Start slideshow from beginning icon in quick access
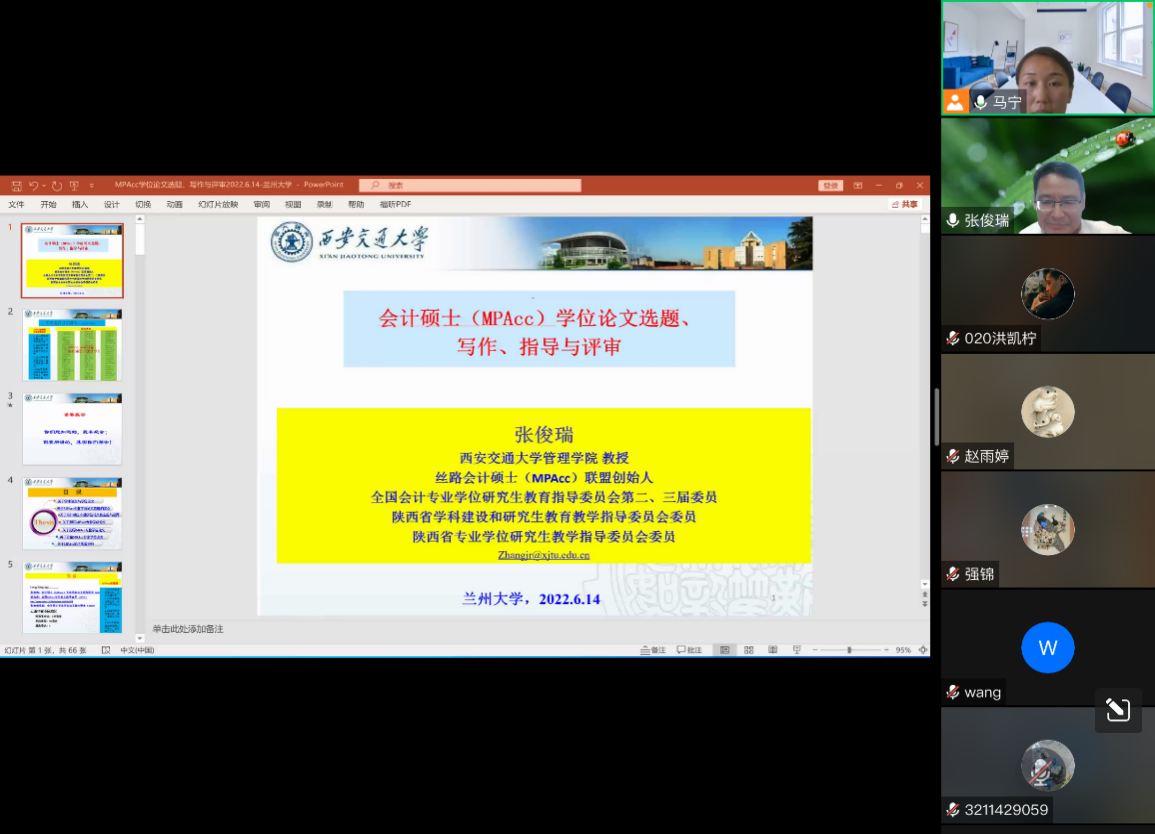The height and width of the screenshot is (834, 1155). pyautogui.click(x=74, y=185)
